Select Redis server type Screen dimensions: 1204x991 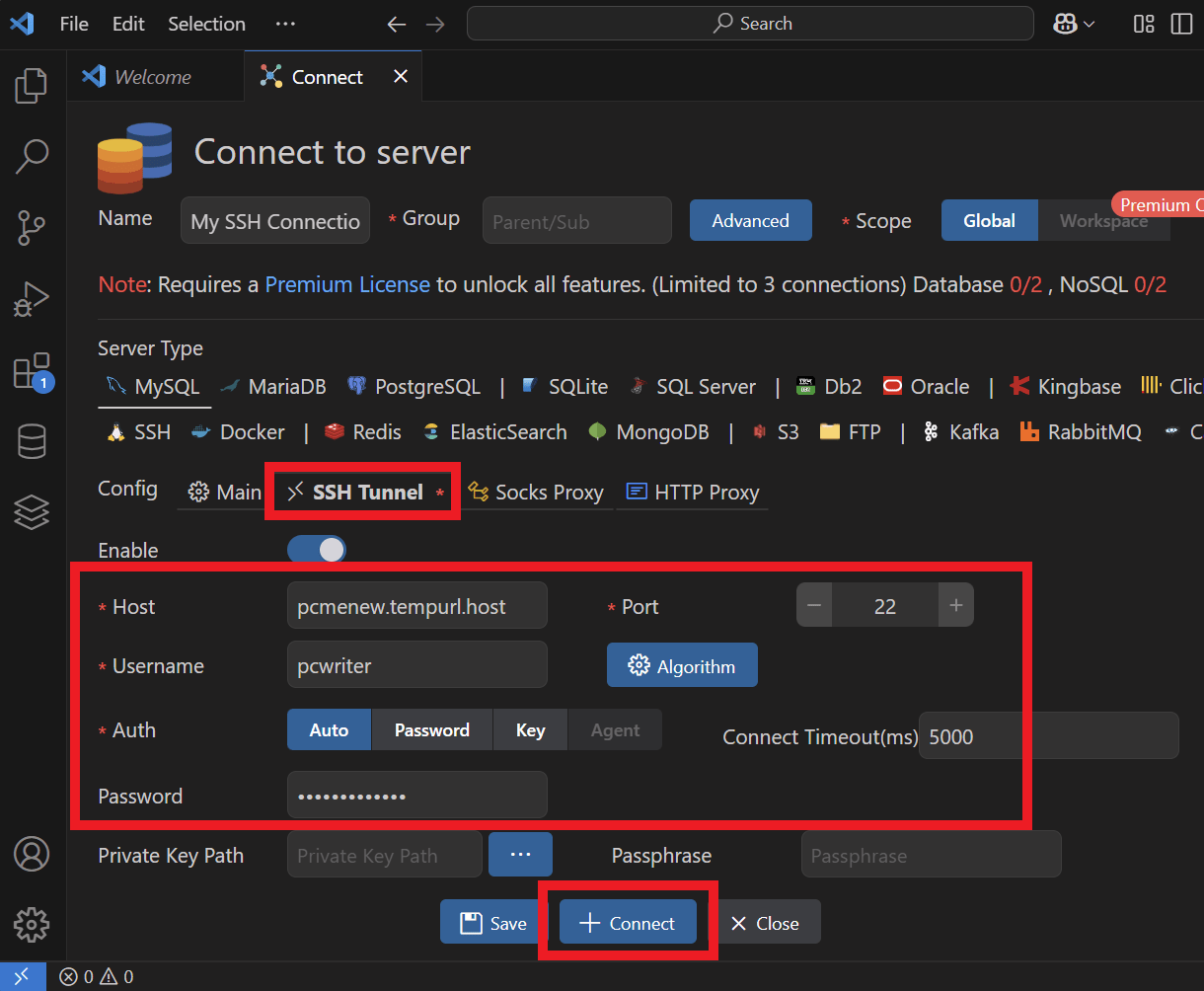363,432
